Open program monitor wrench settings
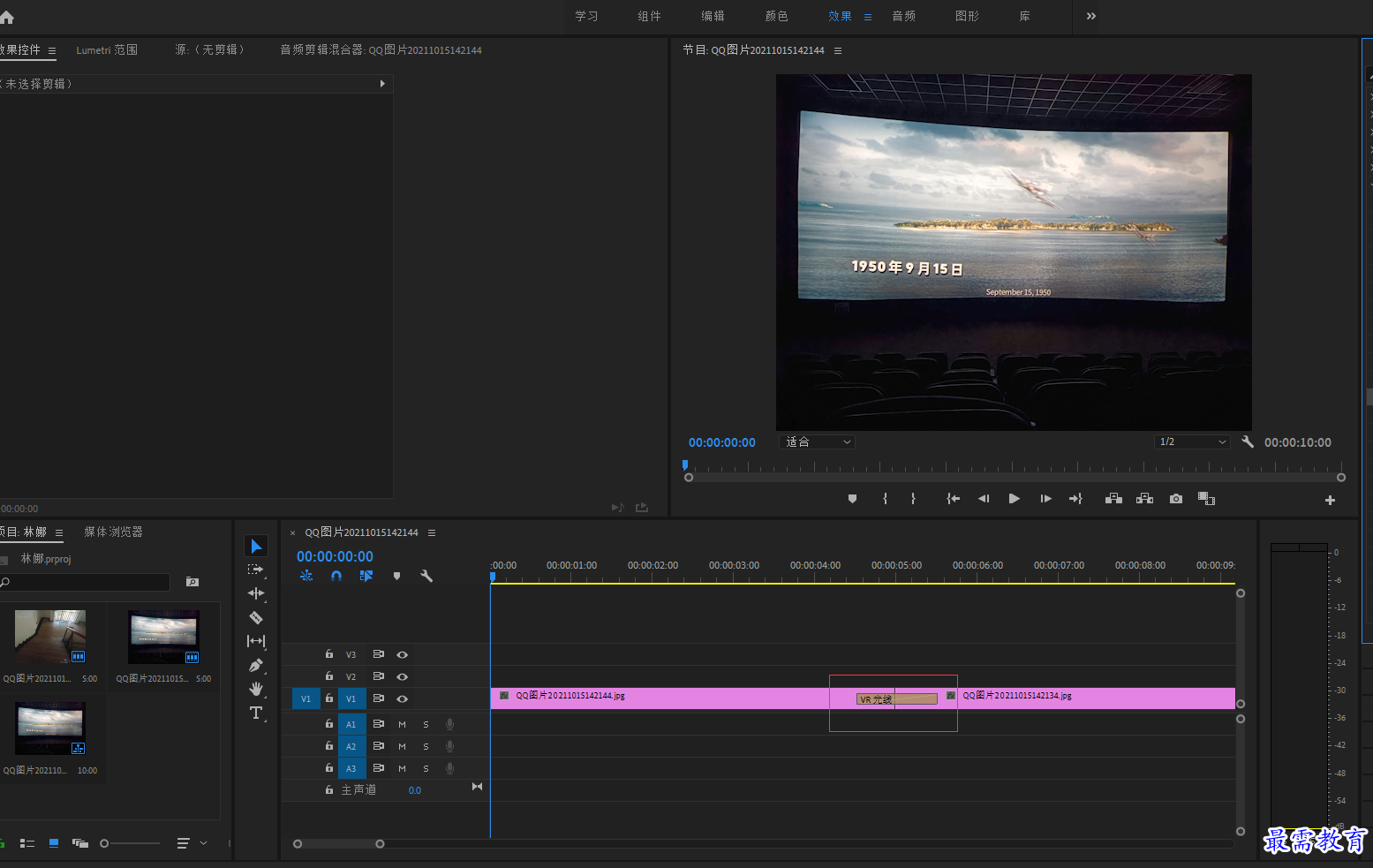The image size is (1373, 868). 1248,442
